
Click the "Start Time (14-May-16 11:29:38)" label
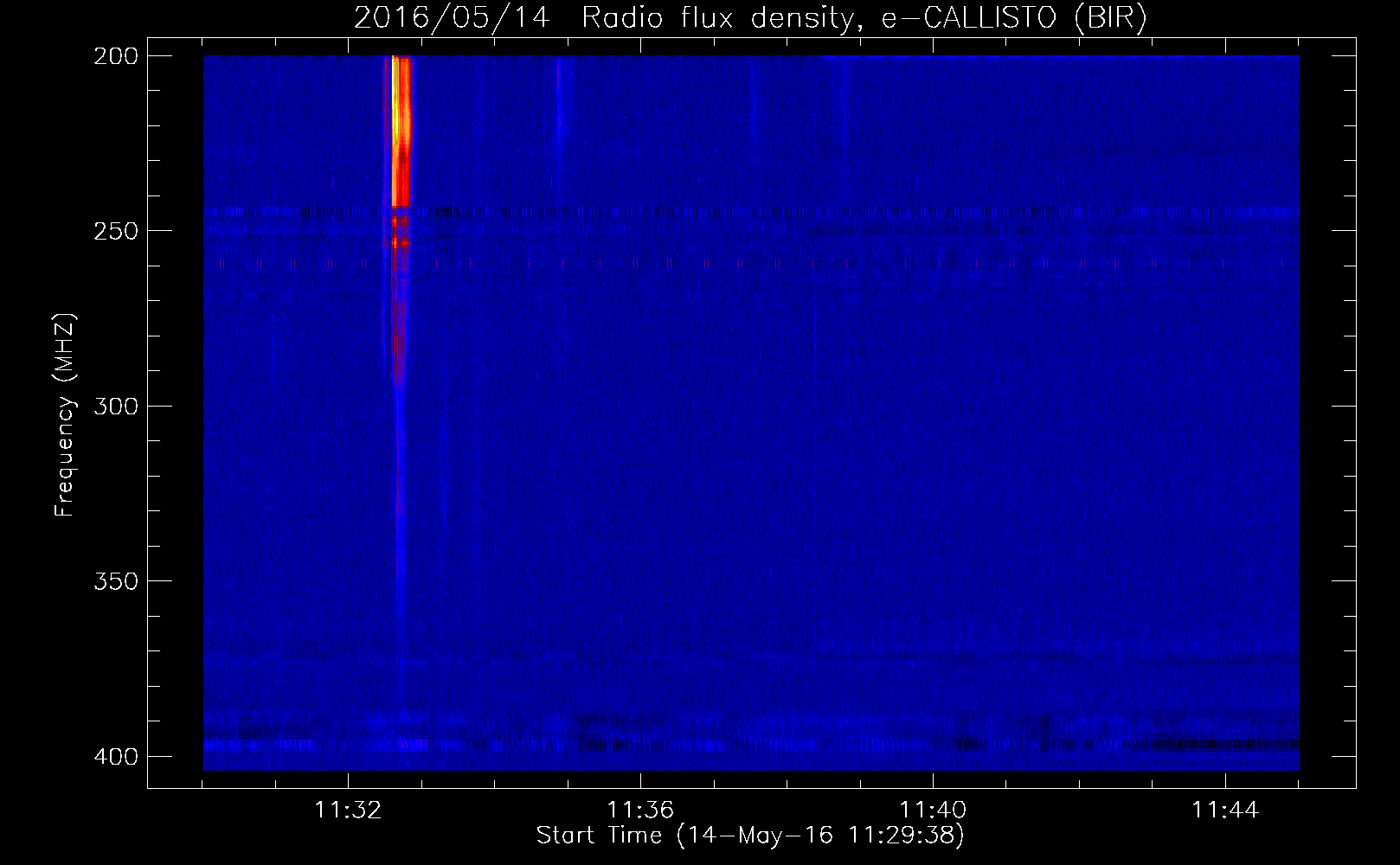coord(750,836)
